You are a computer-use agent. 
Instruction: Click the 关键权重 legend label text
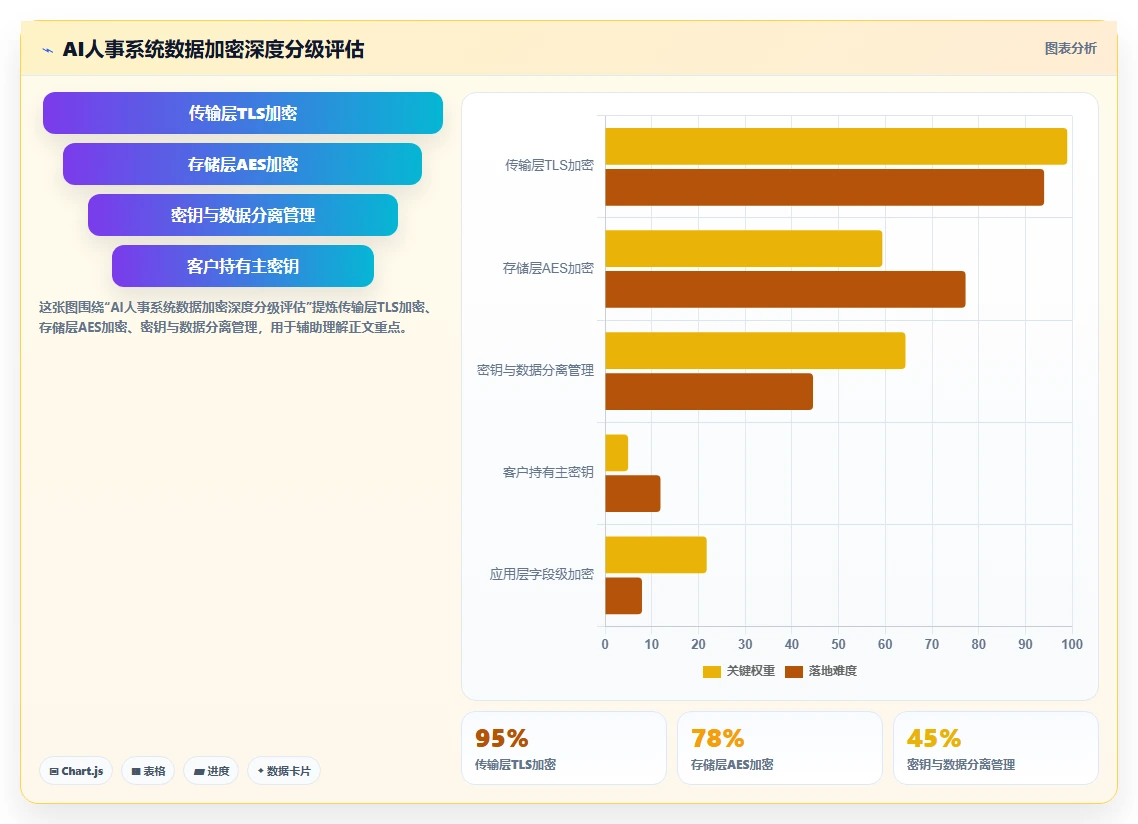[x=750, y=671]
